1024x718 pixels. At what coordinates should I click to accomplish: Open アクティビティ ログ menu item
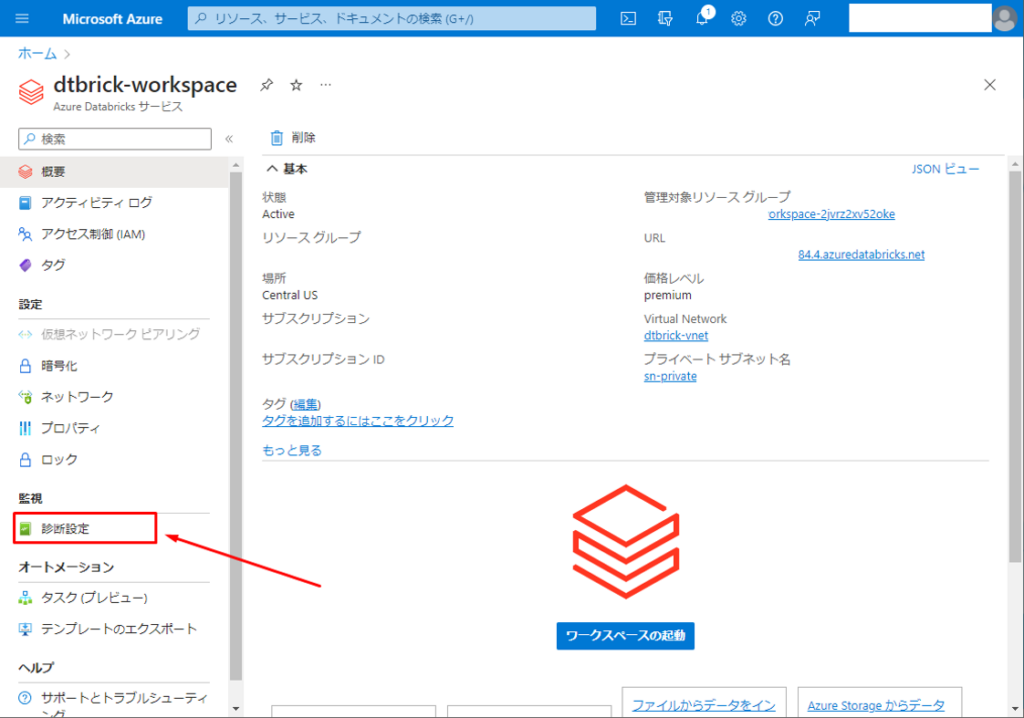coord(96,203)
